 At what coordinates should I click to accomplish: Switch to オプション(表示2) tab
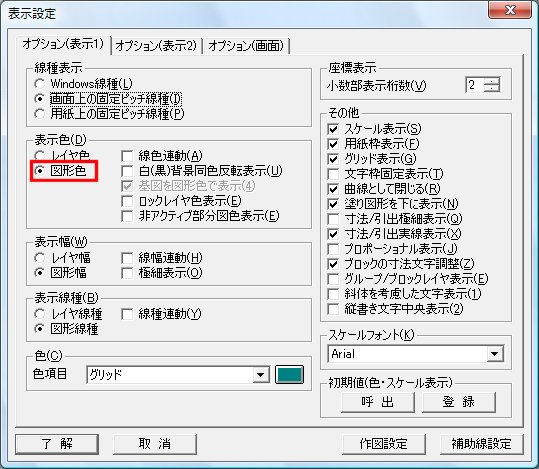[156, 45]
